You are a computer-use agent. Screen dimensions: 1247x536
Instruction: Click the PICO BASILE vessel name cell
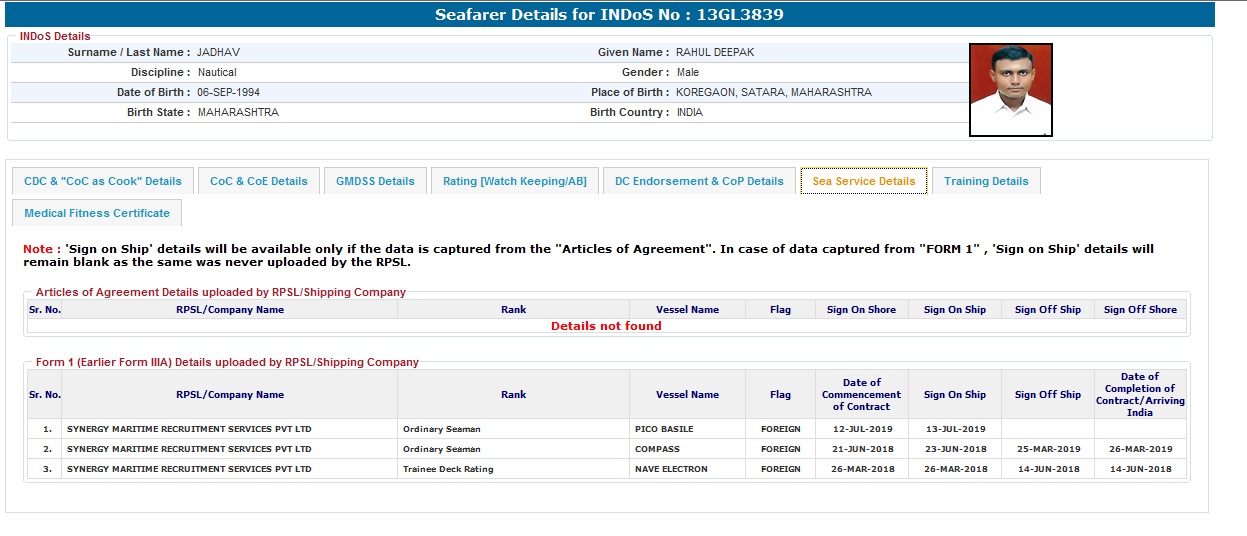pyautogui.click(x=664, y=429)
